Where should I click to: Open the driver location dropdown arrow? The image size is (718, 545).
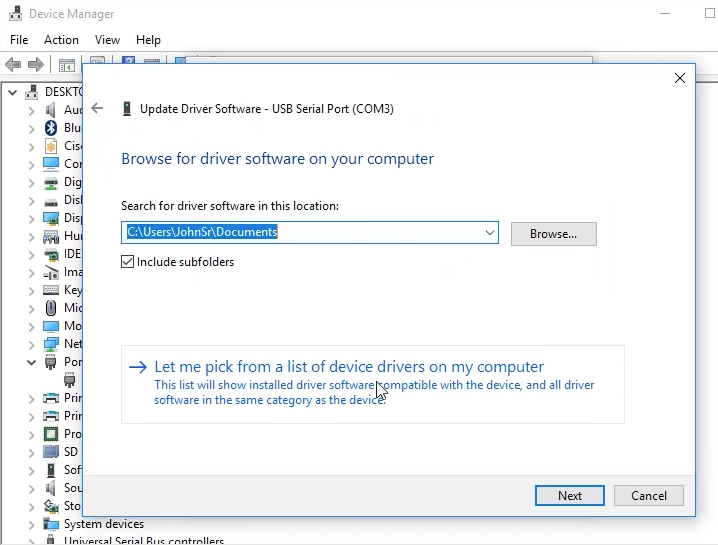(489, 233)
